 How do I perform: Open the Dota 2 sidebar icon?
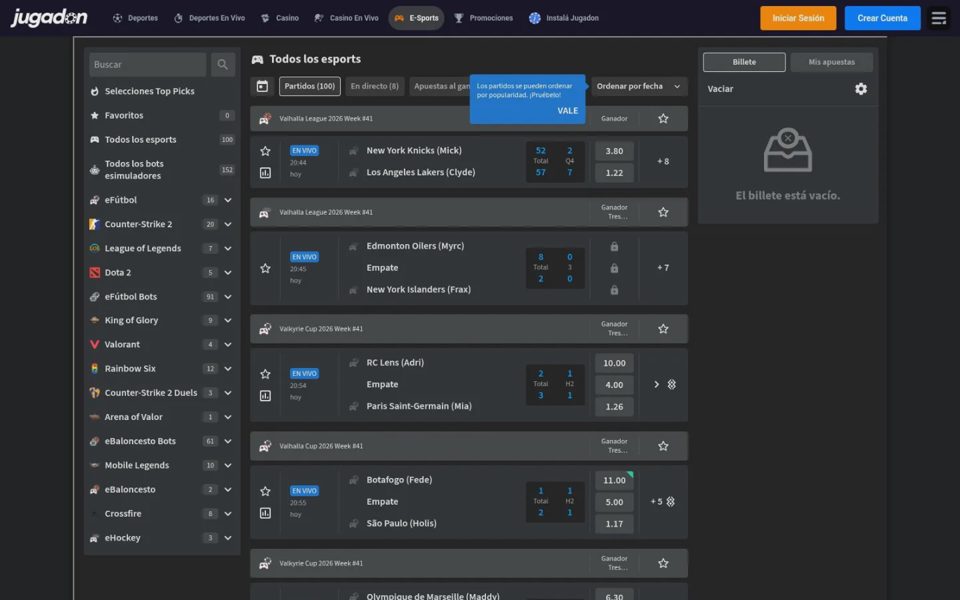point(94,272)
